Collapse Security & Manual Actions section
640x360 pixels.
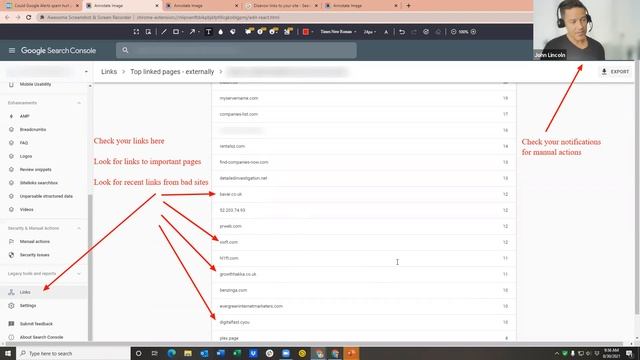pyautogui.click(x=79, y=228)
